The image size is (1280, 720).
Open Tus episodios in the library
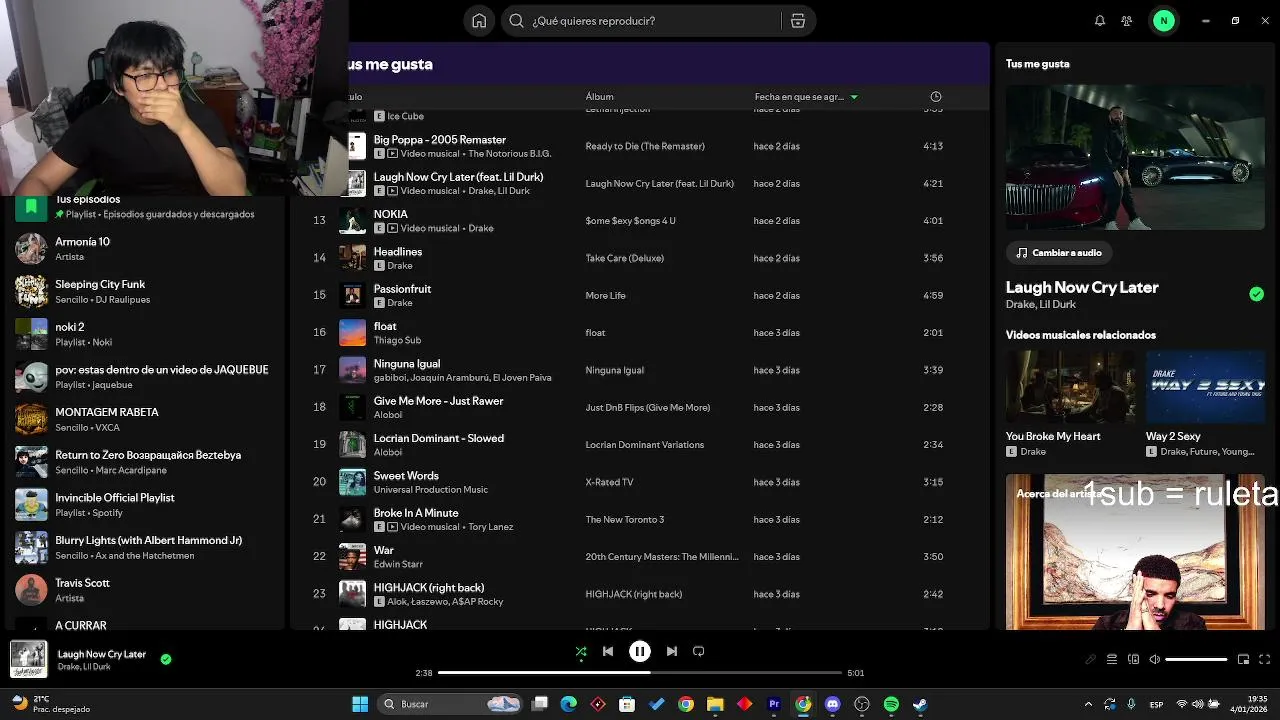point(145,206)
